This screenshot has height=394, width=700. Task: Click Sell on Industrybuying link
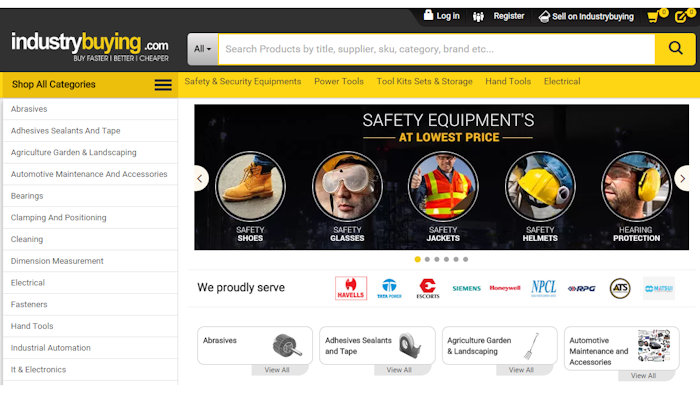pyautogui.click(x=593, y=17)
